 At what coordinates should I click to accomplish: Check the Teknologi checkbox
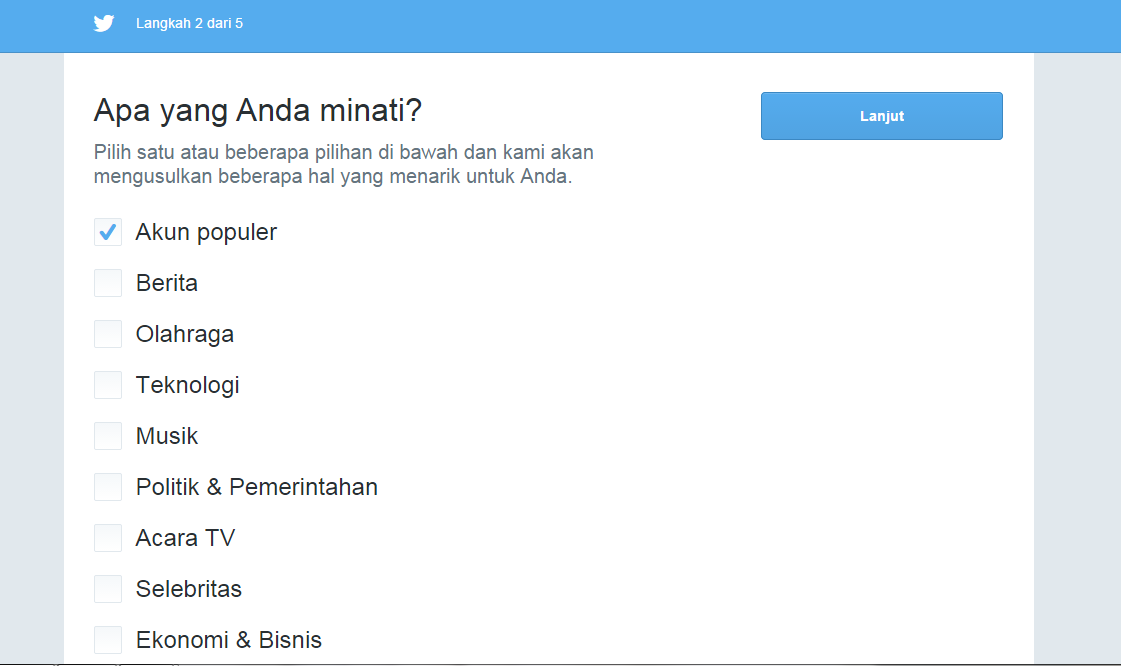(x=108, y=385)
